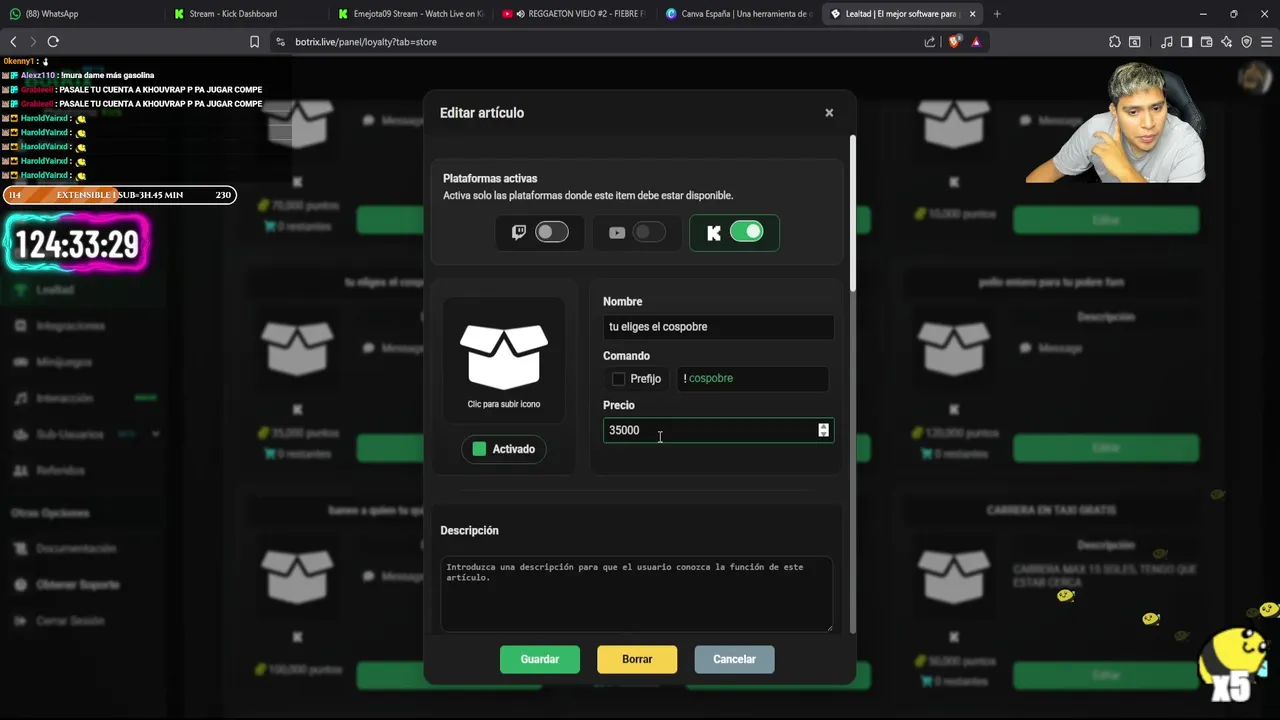Check the Prefijo checkbox
This screenshot has height=720, width=1280.
(618, 379)
